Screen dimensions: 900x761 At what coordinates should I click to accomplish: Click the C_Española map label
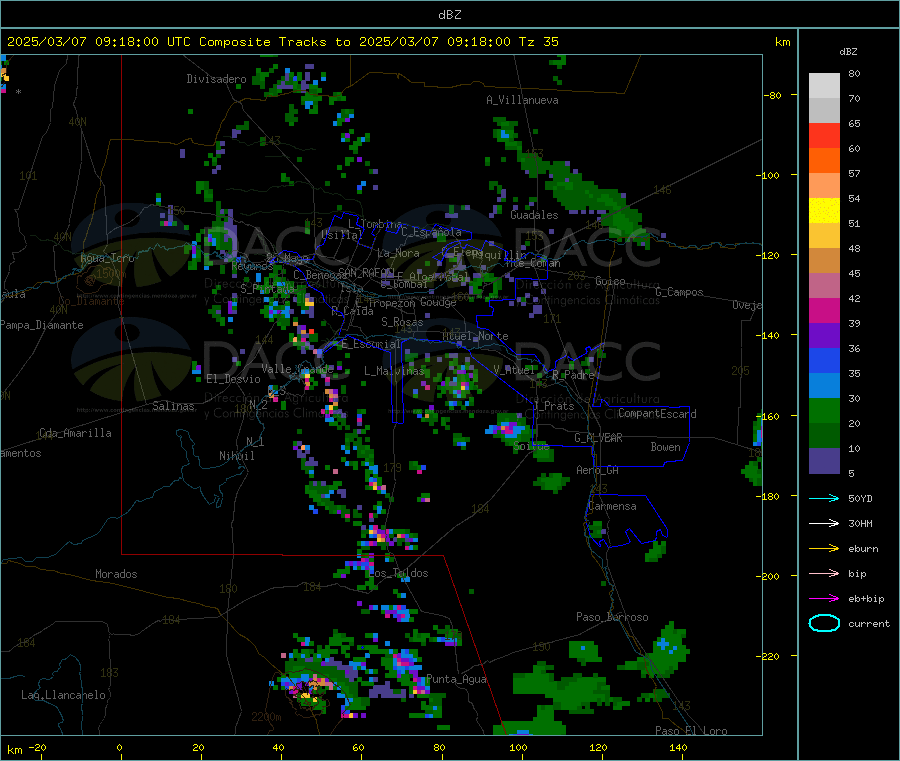pyautogui.click(x=432, y=232)
